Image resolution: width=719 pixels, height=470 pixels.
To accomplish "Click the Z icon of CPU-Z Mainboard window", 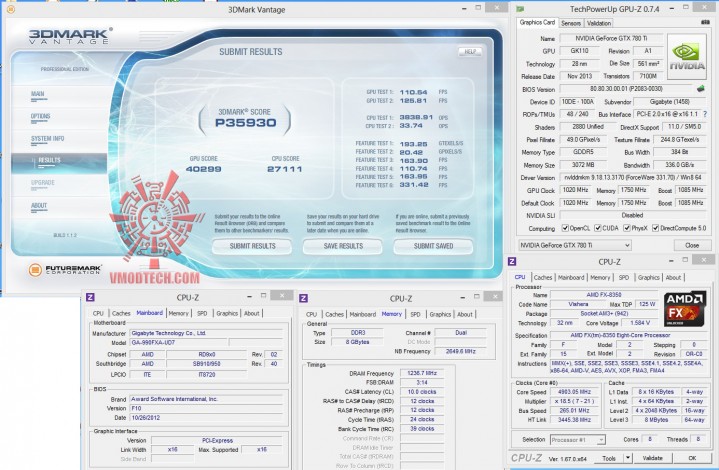I will tap(90, 297).
